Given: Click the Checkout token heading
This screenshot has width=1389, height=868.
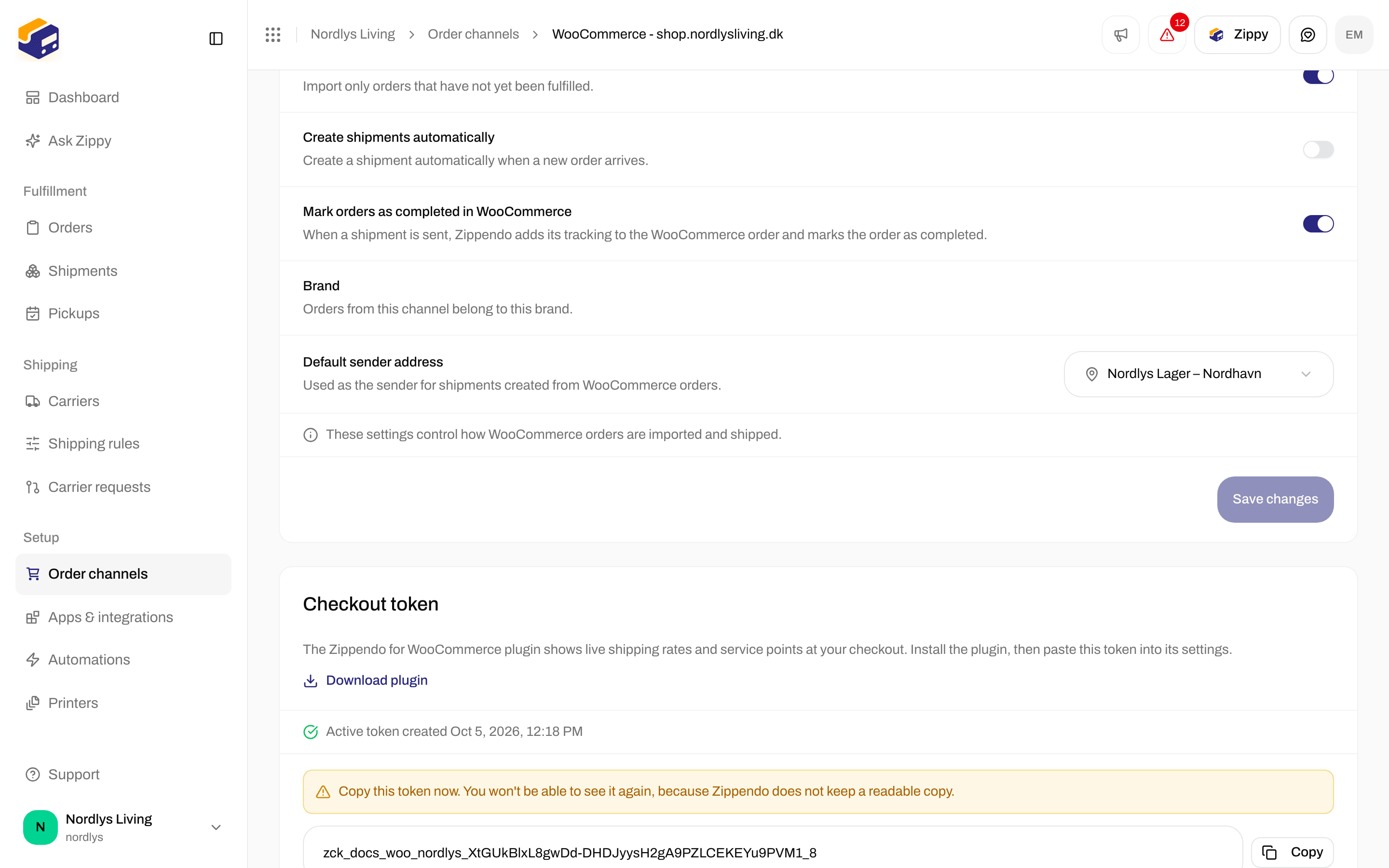Looking at the screenshot, I should pyautogui.click(x=371, y=605).
